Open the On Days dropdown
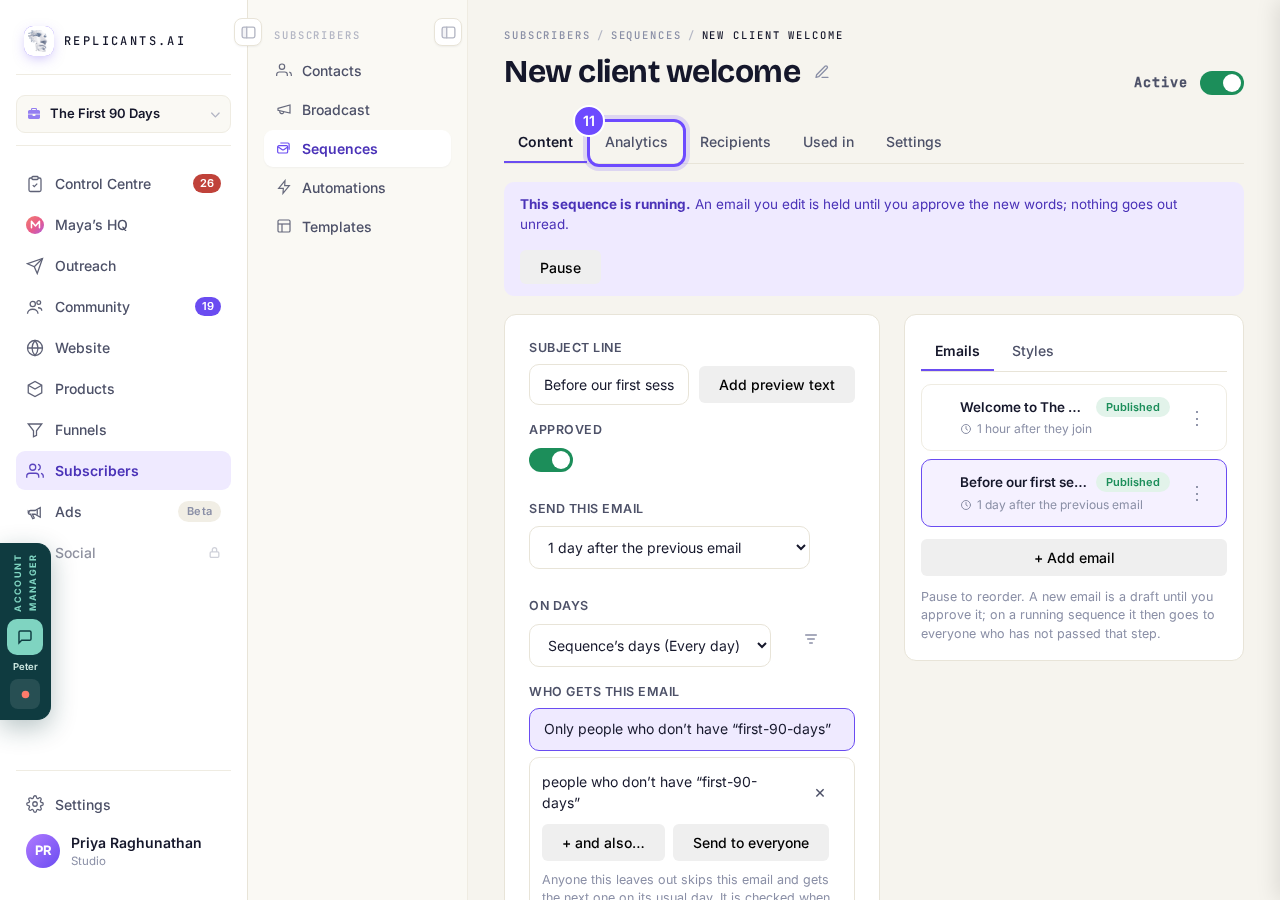The image size is (1280, 900). coord(650,646)
